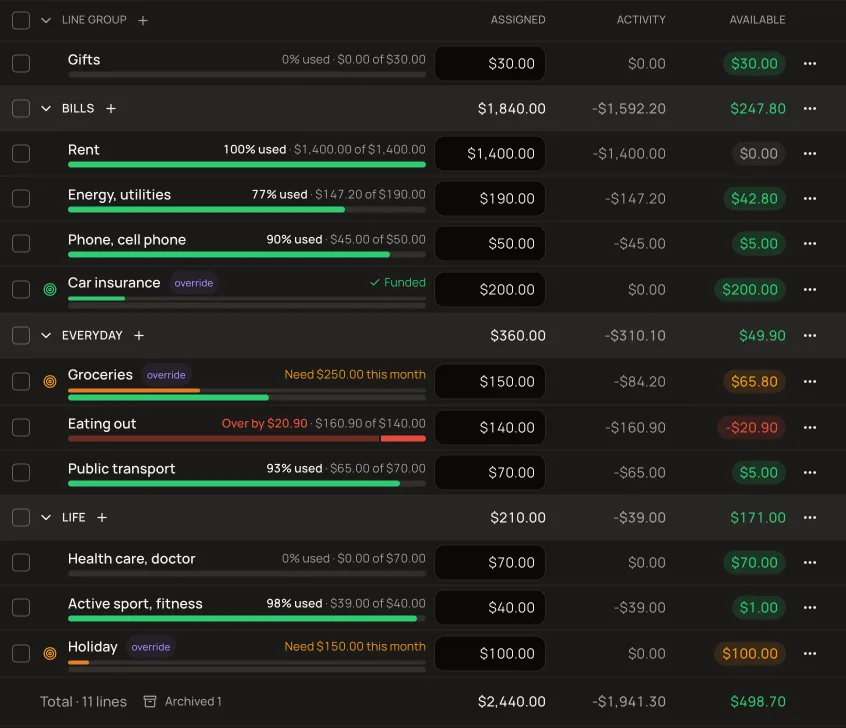Viewport: 846px width, 728px height.
Task: Click the override badge on Groceries
Action: click(166, 375)
